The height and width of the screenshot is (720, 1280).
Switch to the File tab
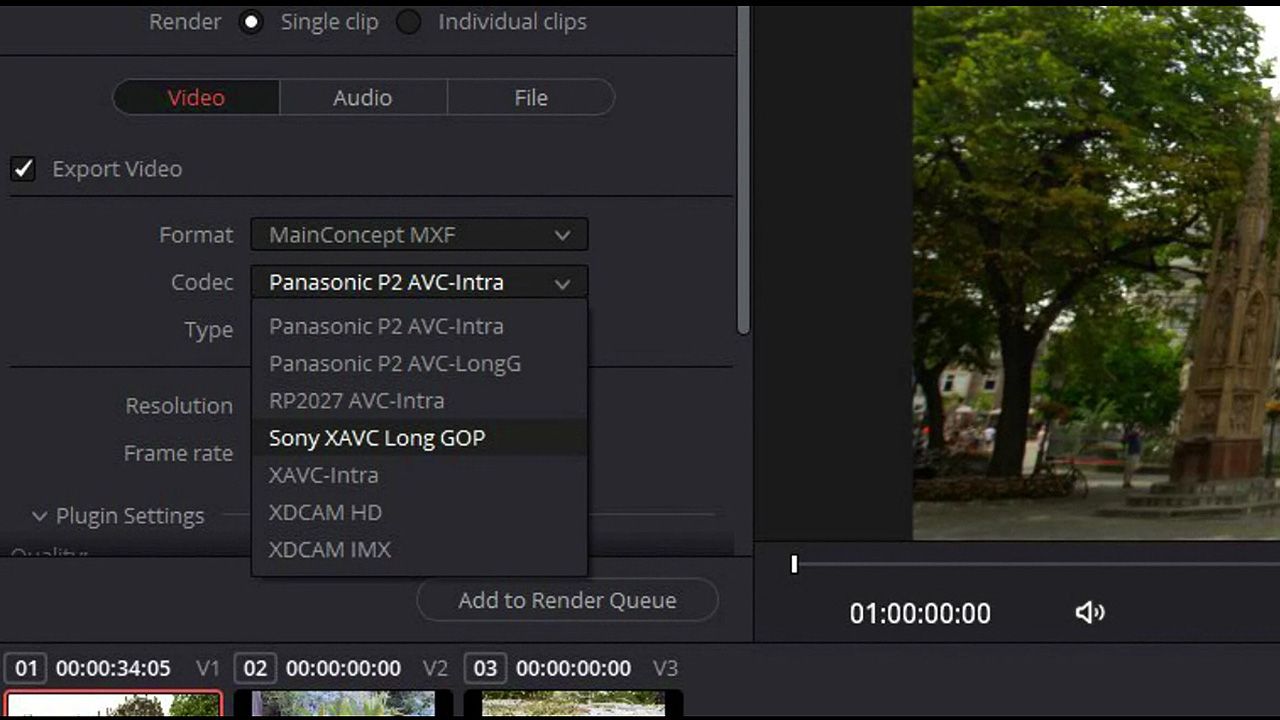pos(530,97)
